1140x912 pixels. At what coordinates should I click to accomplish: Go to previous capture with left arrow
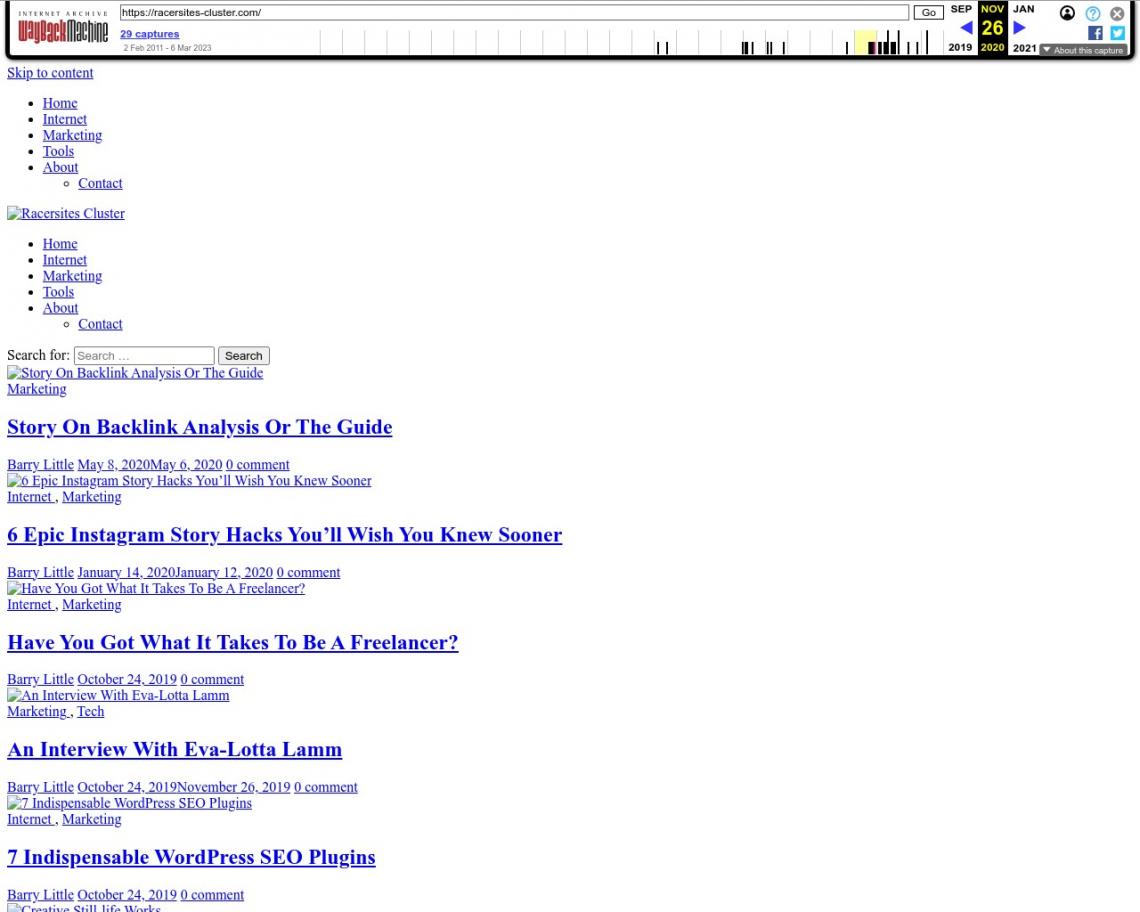click(x=966, y=28)
